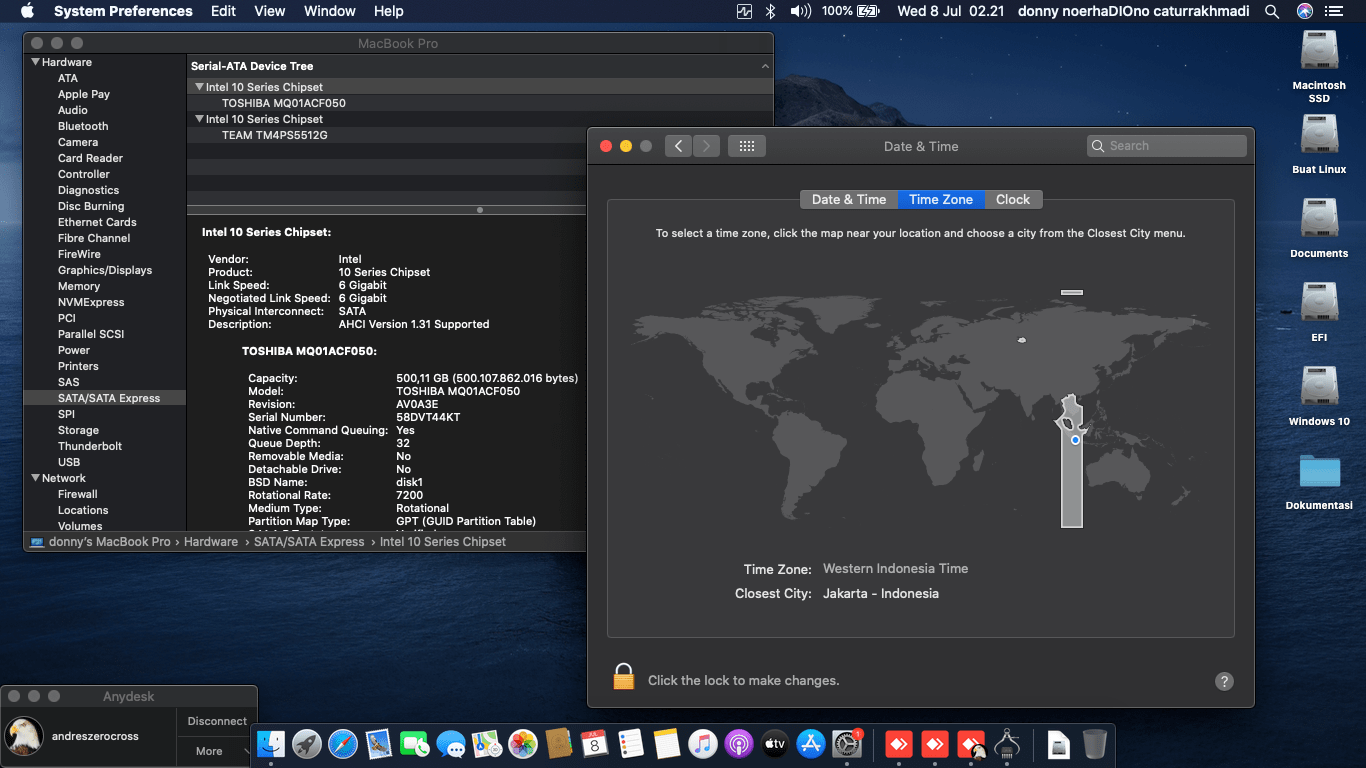The width and height of the screenshot is (1366, 768).
Task: Launch Music from the Dock
Action: coord(703,744)
